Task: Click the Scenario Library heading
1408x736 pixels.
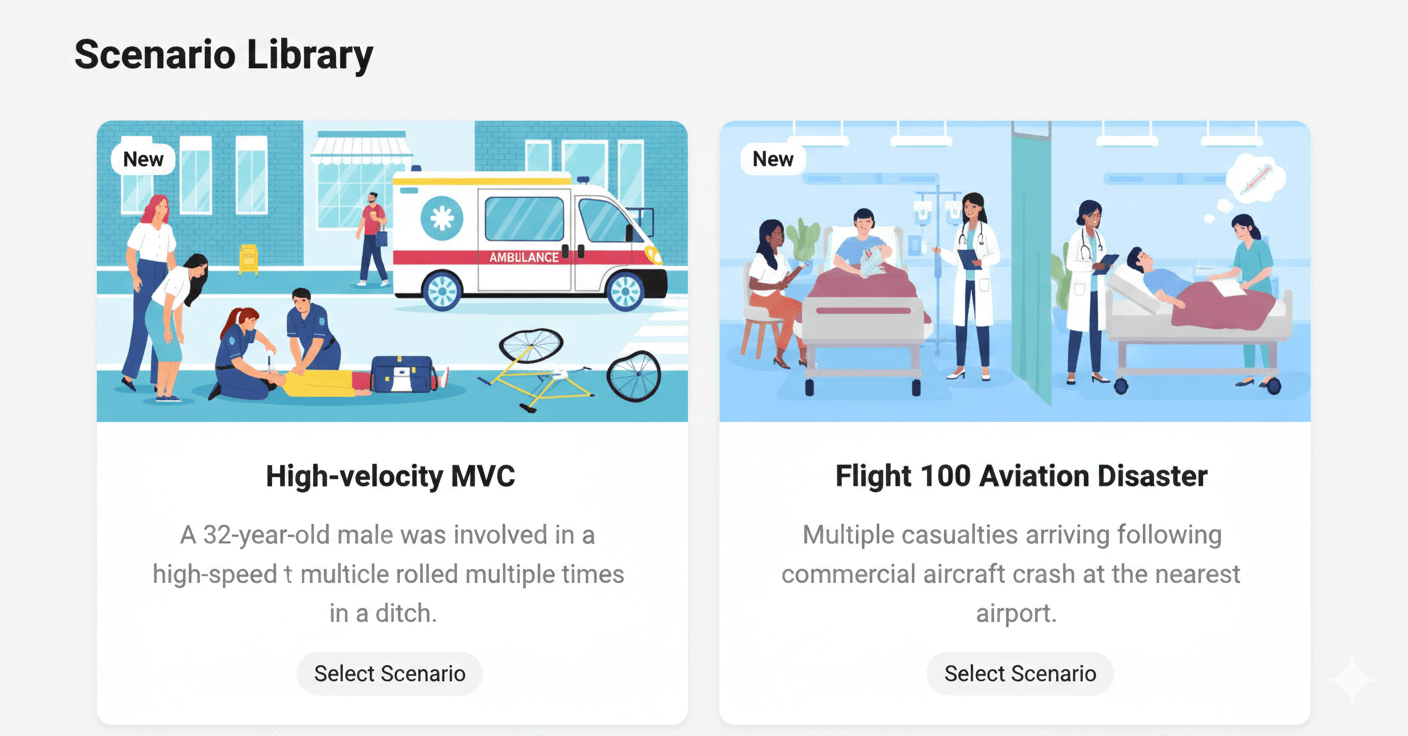Action: coord(224,54)
